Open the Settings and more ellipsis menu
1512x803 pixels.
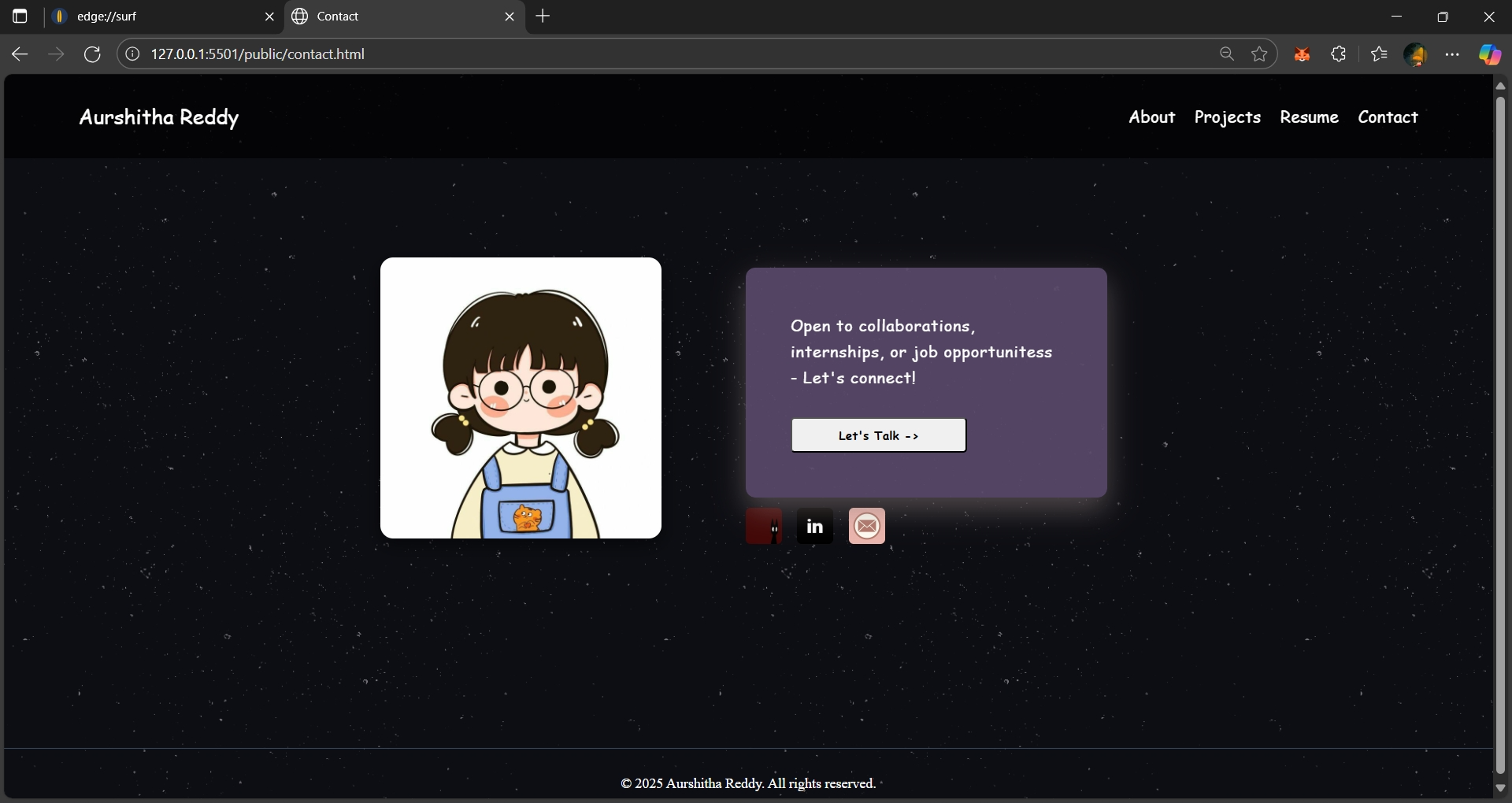[x=1453, y=54]
